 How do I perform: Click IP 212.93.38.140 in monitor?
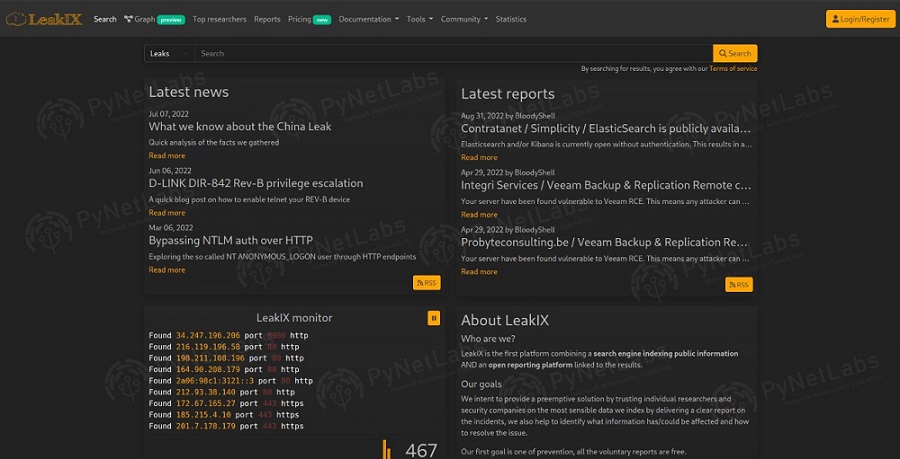click(x=205, y=392)
